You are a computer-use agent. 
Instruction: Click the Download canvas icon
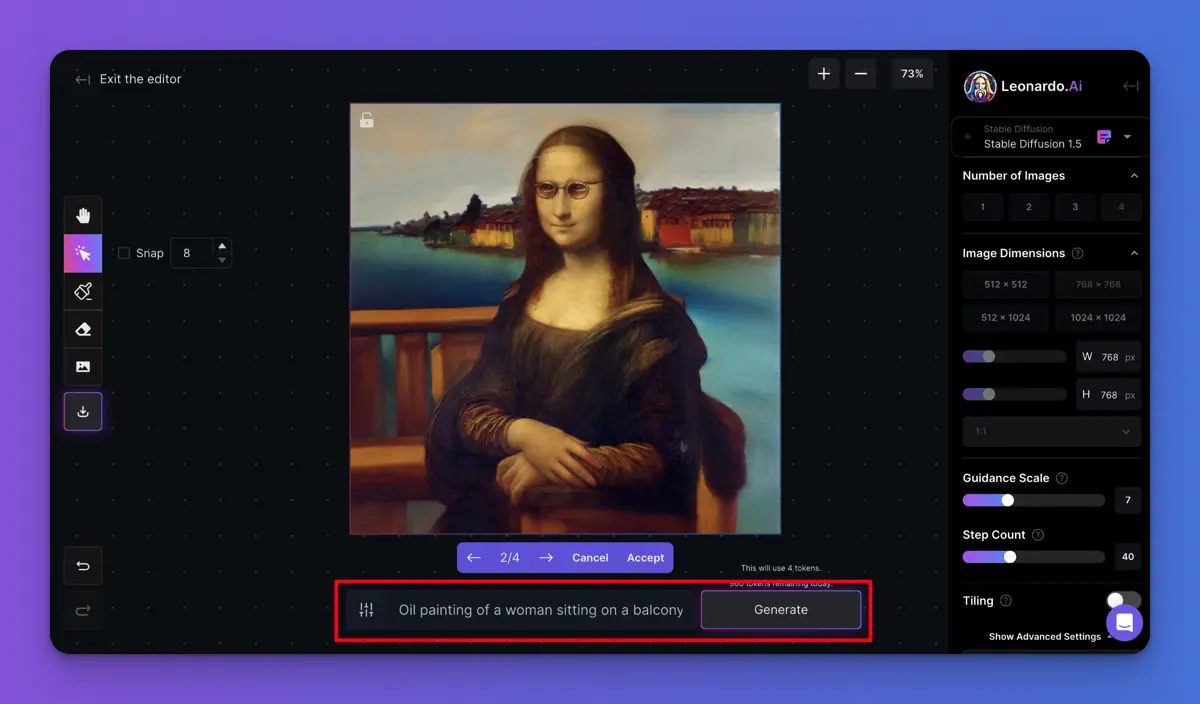tap(83, 411)
